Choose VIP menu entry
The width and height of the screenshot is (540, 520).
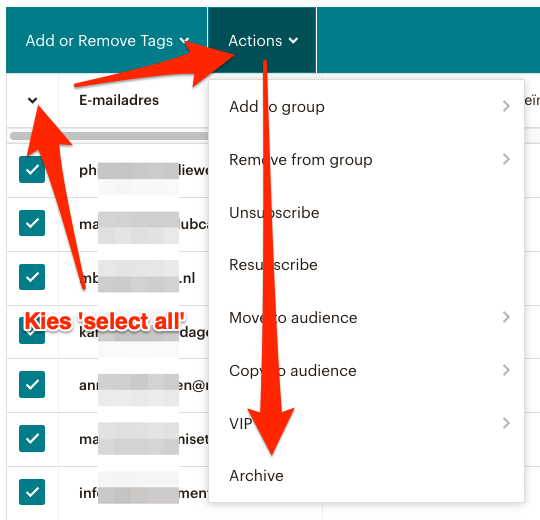pyautogui.click(x=366, y=423)
